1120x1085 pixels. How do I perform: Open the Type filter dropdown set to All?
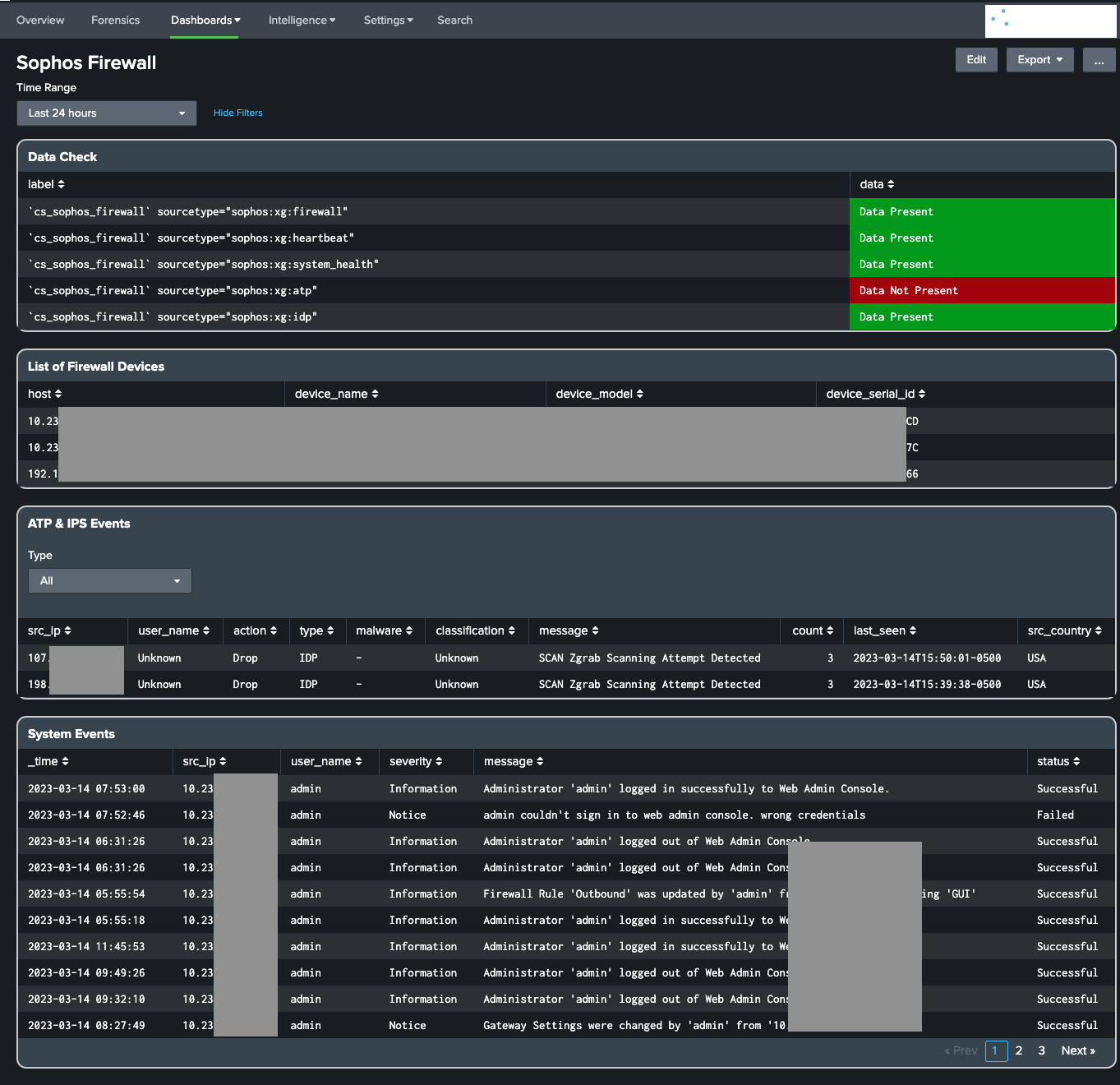tap(110, 580)
